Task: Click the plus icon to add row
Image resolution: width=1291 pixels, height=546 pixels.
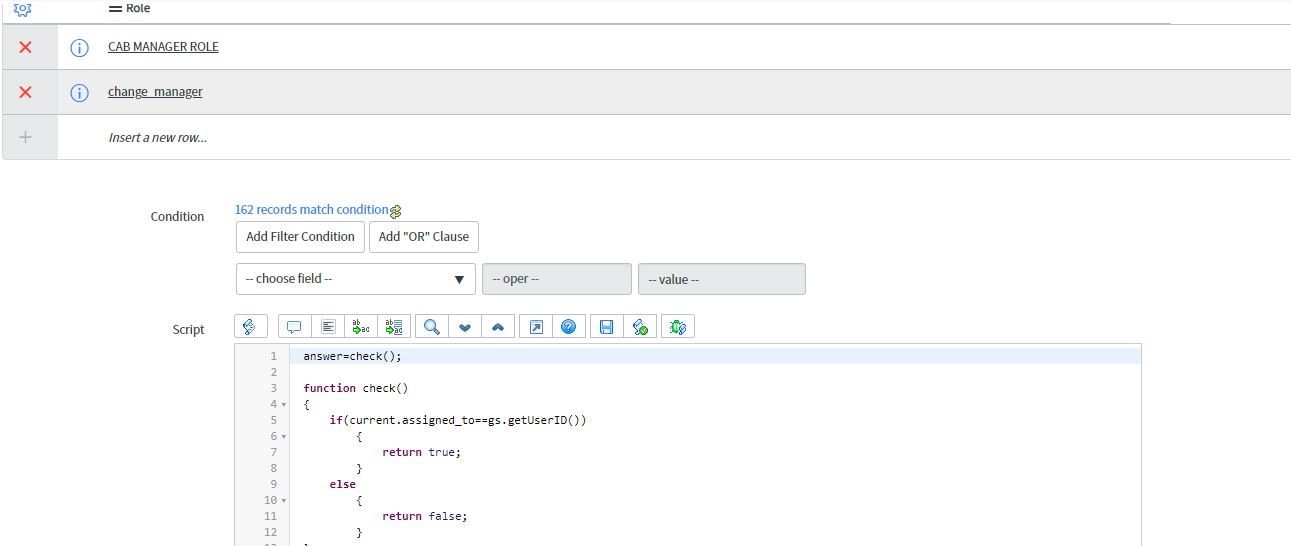Action: pos(26,137)
